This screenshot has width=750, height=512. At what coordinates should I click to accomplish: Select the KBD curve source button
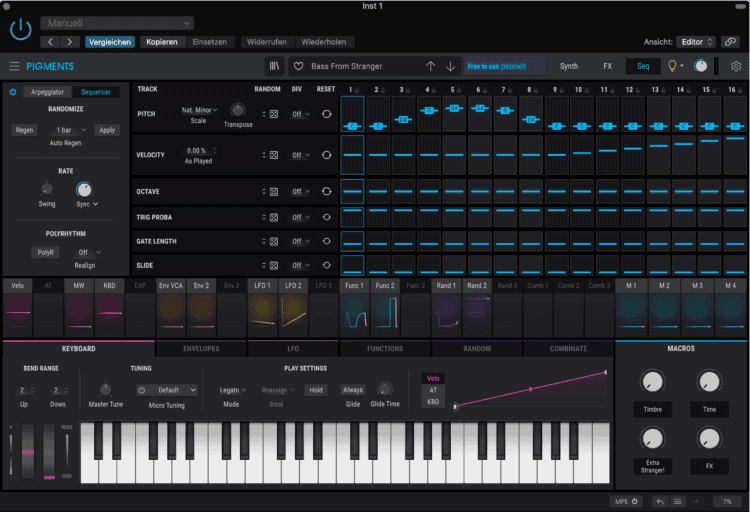point(433,401)
